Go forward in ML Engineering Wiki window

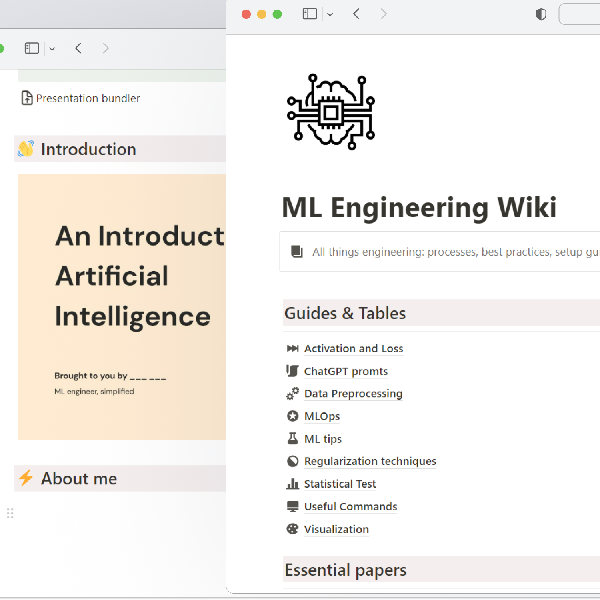[x=383, y=14]
